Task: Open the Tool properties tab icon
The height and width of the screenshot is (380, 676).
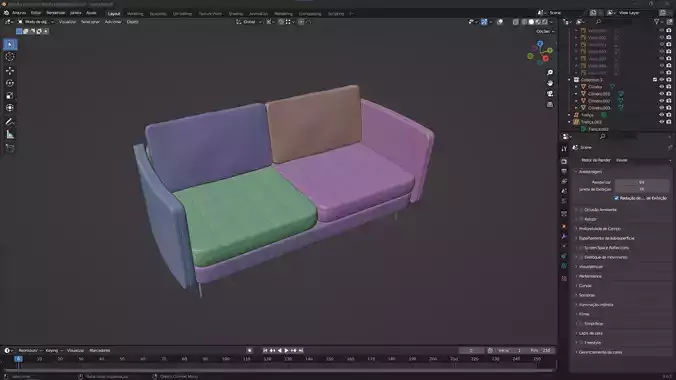Action: click(x=564, y=148)
